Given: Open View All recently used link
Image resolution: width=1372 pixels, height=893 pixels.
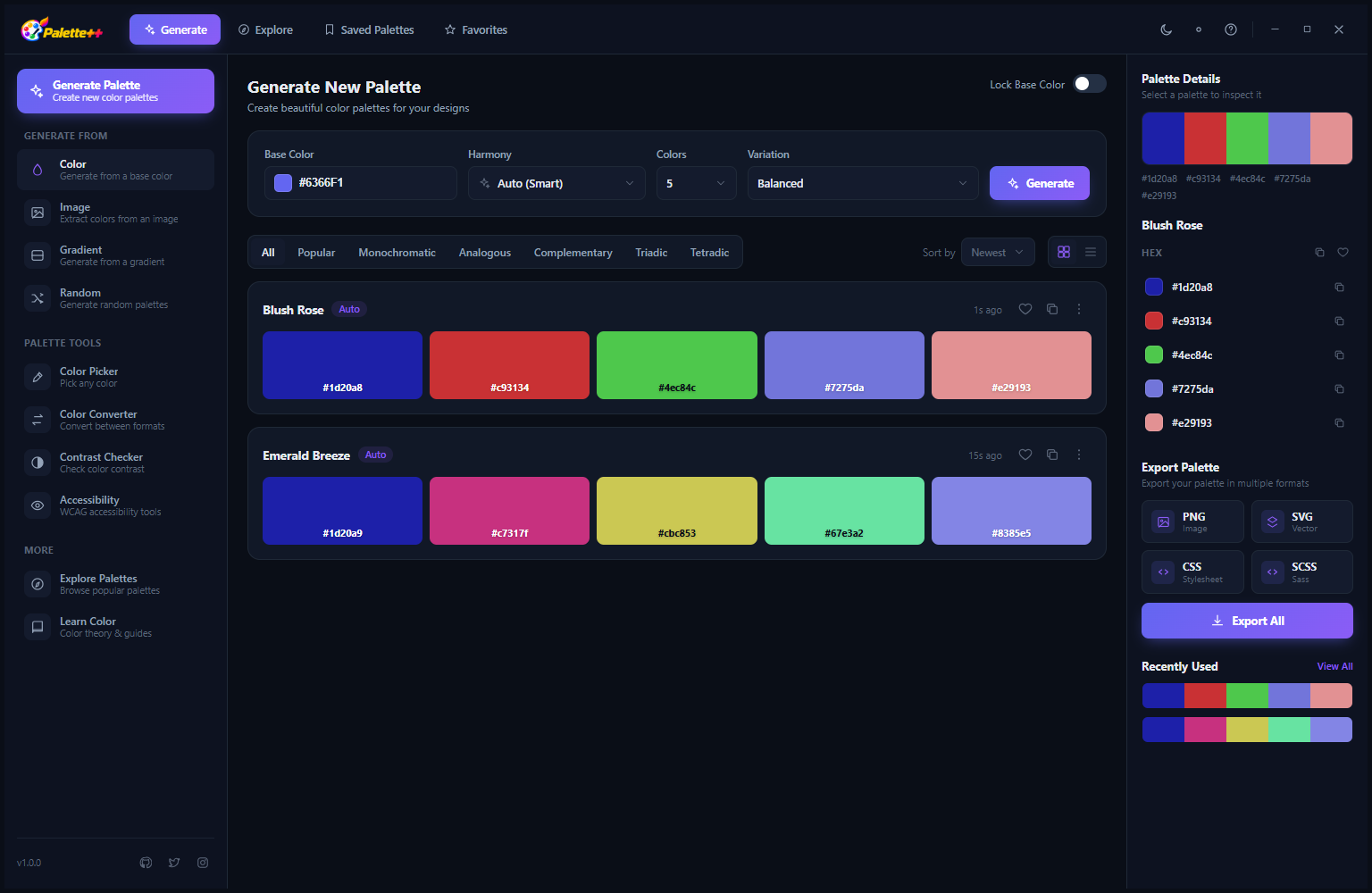Looking at the screenshot, I should 1334,666.
